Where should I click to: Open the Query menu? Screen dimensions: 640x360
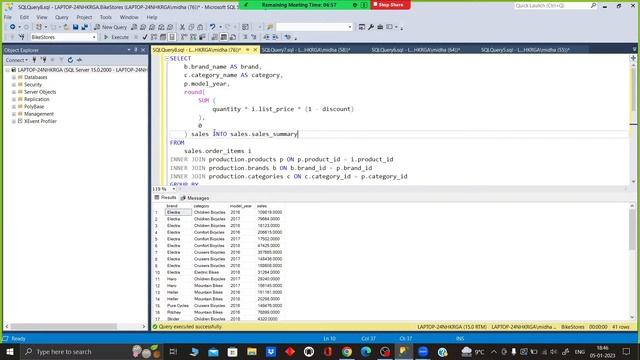(x=62, y=17)
